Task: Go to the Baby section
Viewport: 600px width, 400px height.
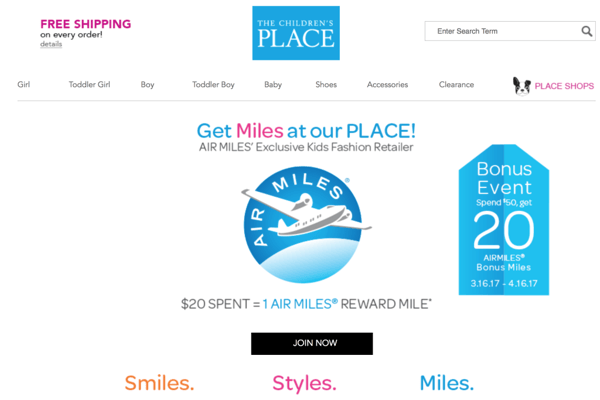Action: click(x=273, y=85)
